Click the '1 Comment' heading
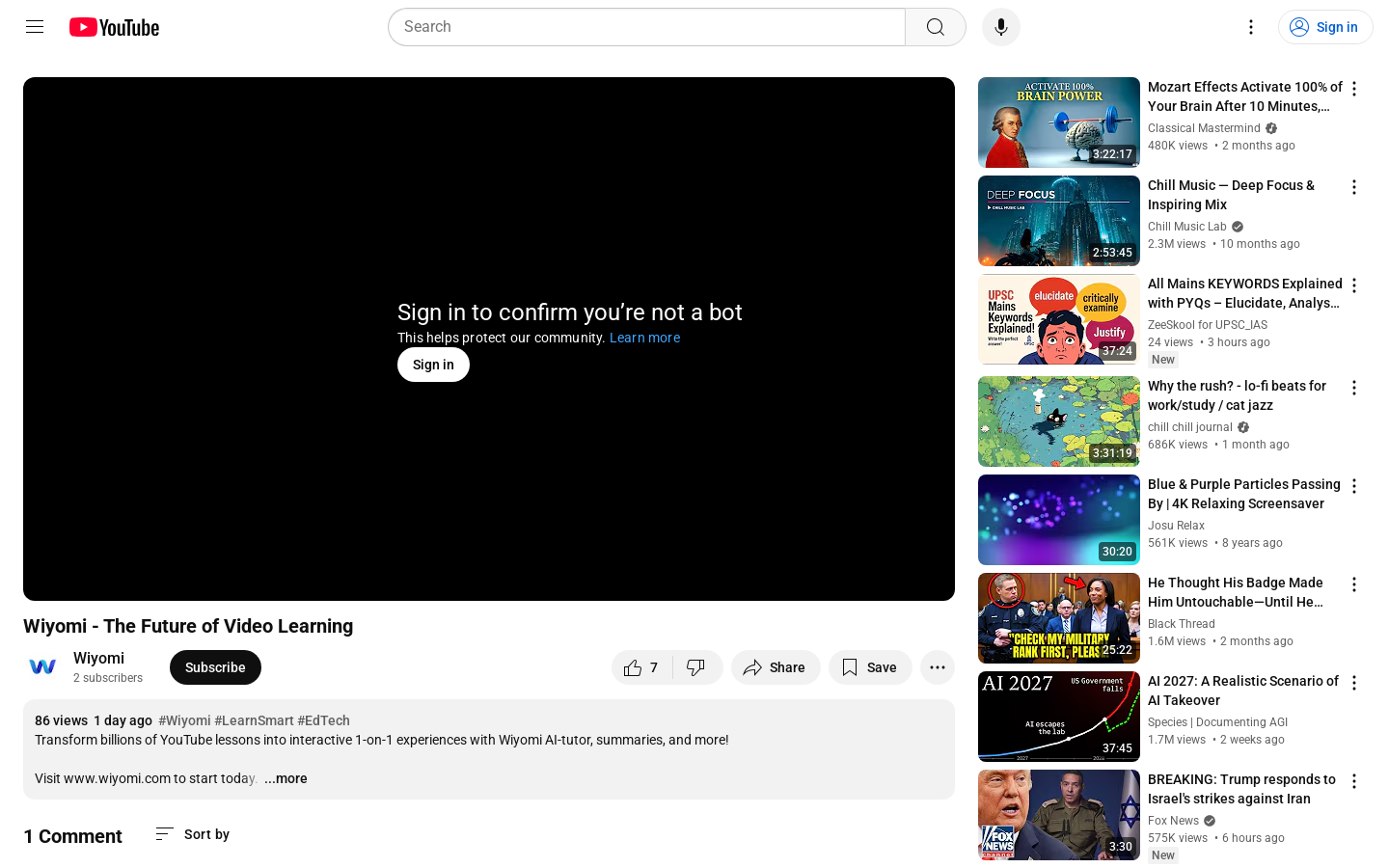The width and height of the screenshot is (1389, 868). click(x=72, y=836)
